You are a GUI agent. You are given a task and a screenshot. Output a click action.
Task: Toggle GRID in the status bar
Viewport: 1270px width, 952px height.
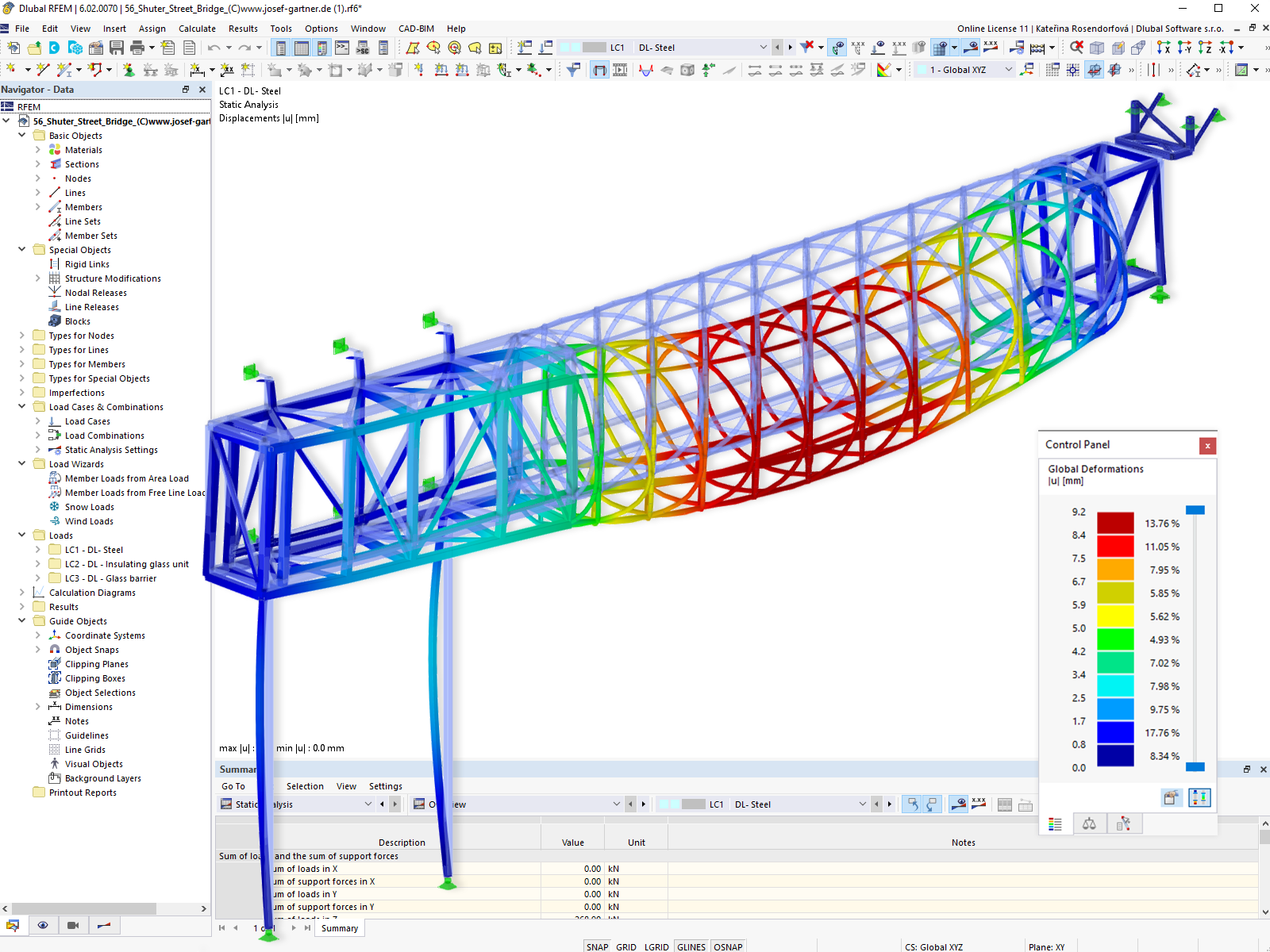(626, 946)
